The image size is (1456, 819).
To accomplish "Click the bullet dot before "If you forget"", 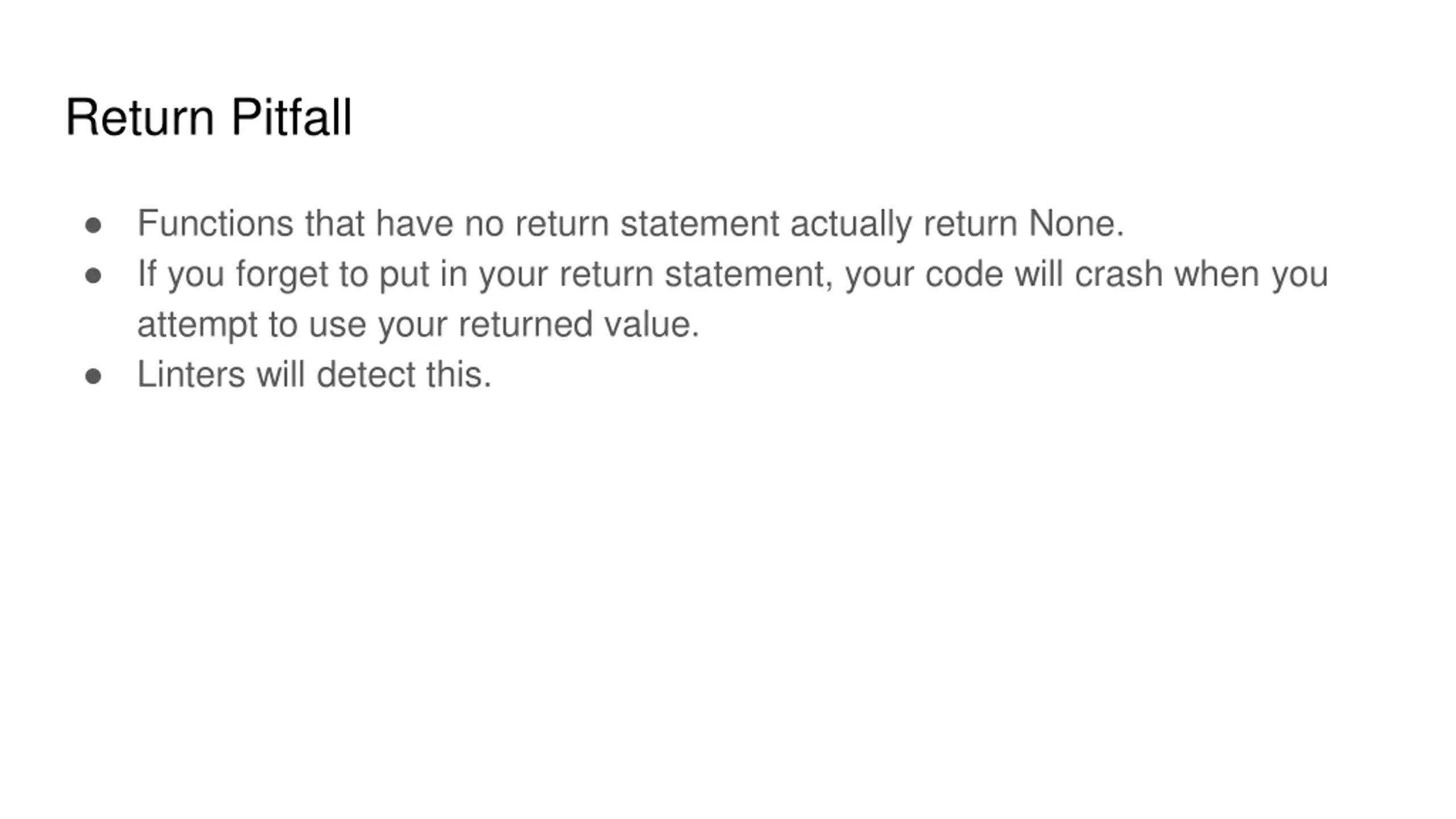I will pos(93,276).
